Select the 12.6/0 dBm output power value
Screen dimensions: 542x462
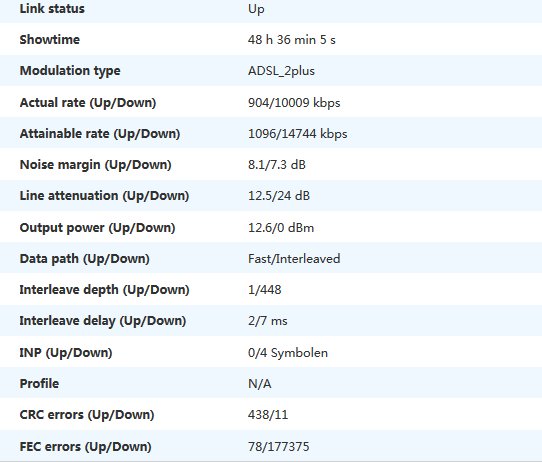281,228
